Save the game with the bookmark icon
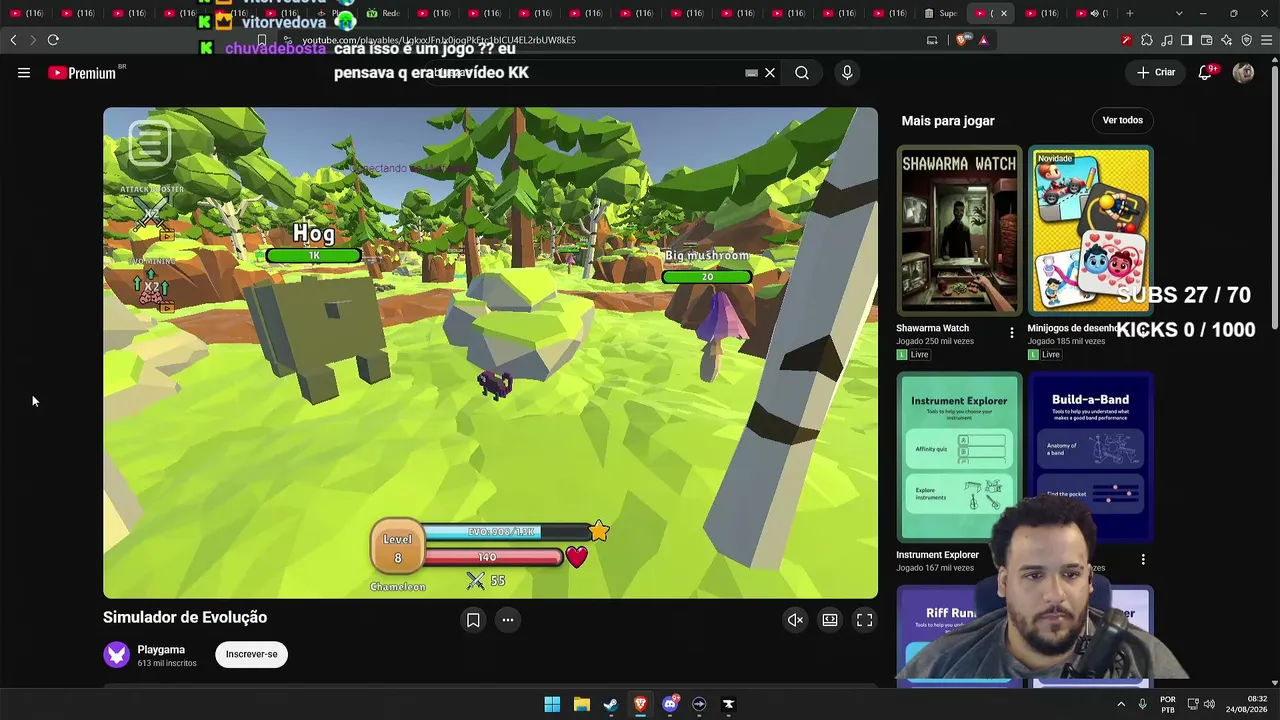 point(473,620)
